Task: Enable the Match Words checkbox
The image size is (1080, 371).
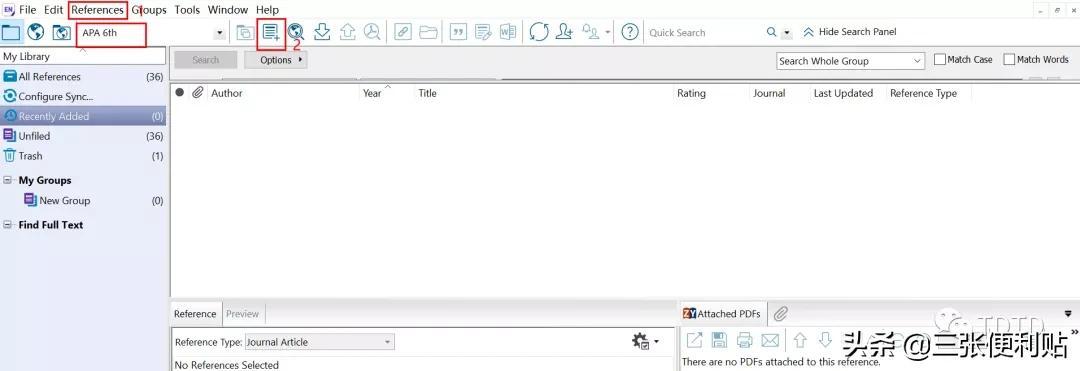Action: click(1009, 60)
